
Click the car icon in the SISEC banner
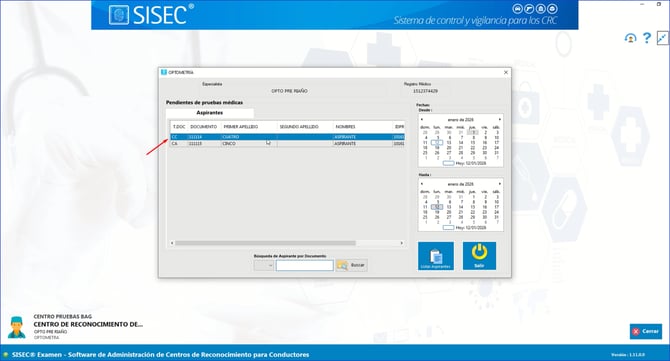517,9
